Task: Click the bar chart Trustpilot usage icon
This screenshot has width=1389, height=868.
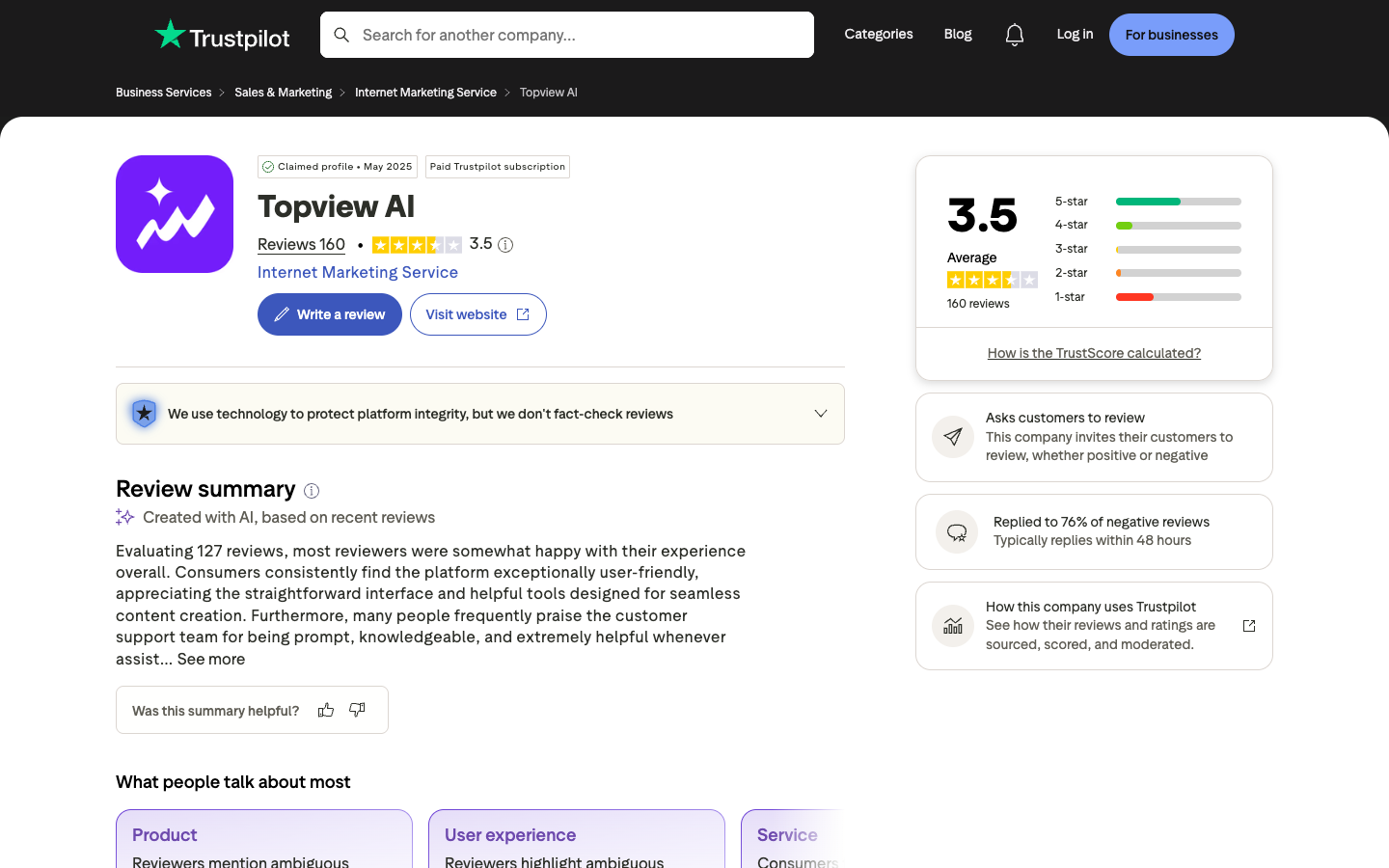Action: pos(953,626)
